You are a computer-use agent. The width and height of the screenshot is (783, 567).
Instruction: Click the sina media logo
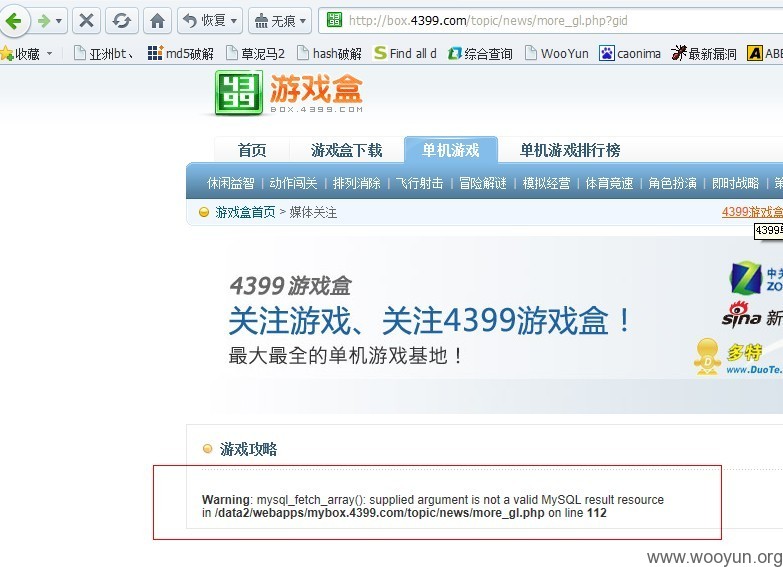752,315
